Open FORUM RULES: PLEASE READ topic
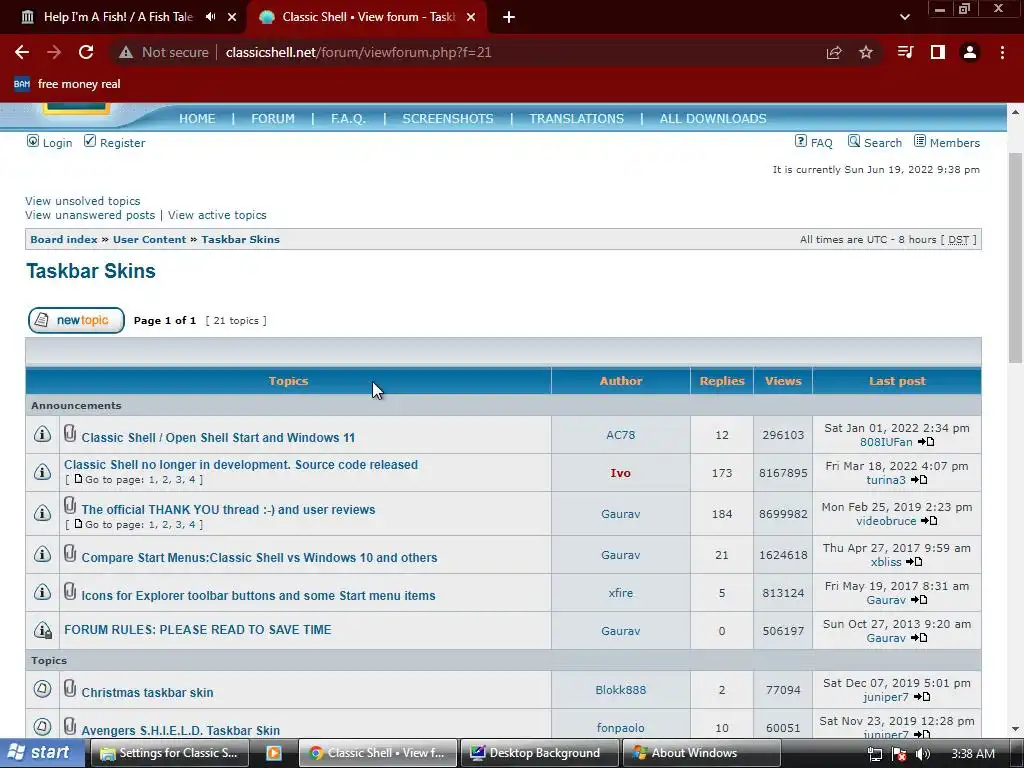Image resolution: width=1024 pixels, height=768 pixels. tap(198, 630)
